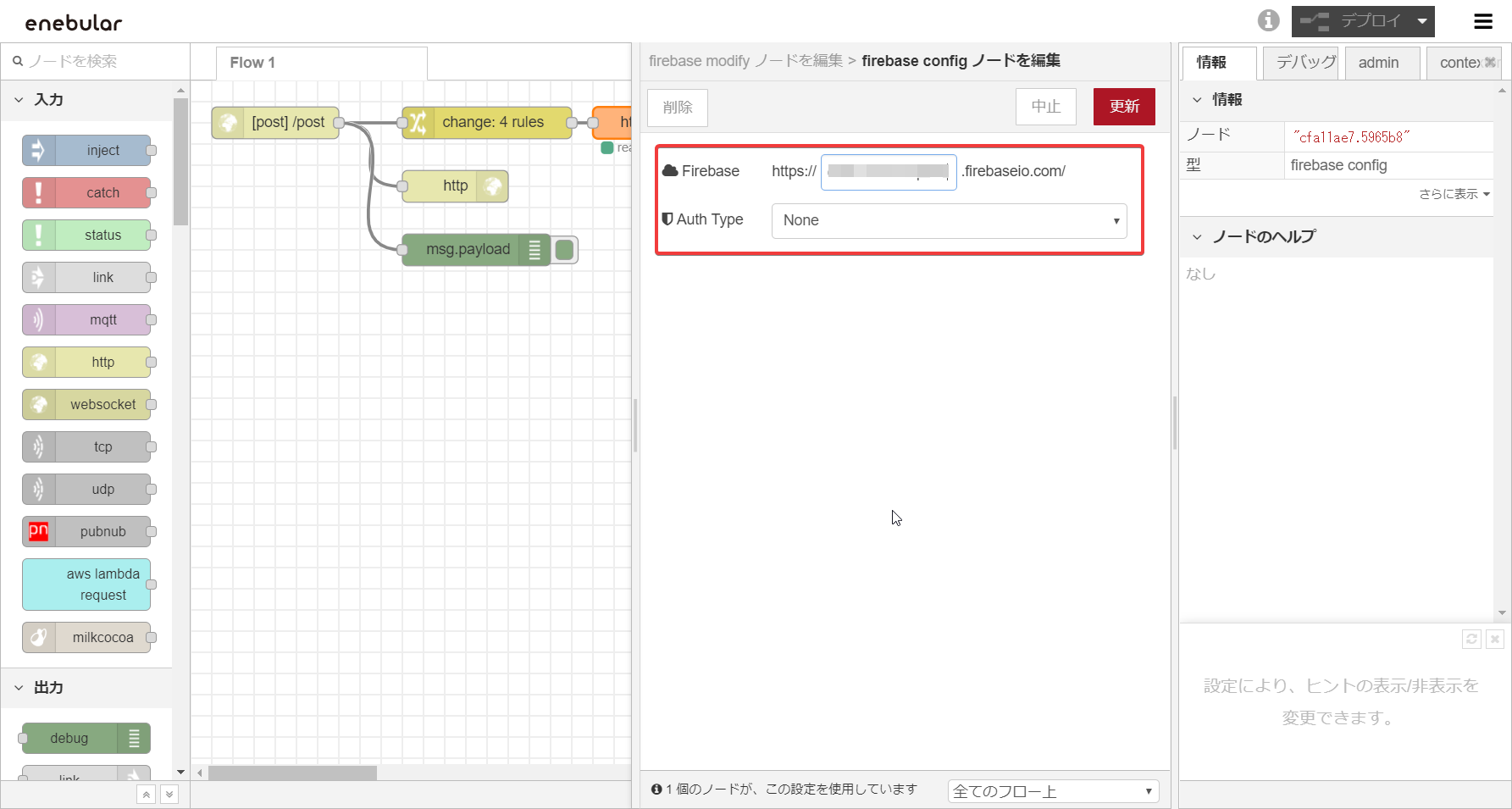
Task: Select the status node in the palette
Action: pos(87,235)
